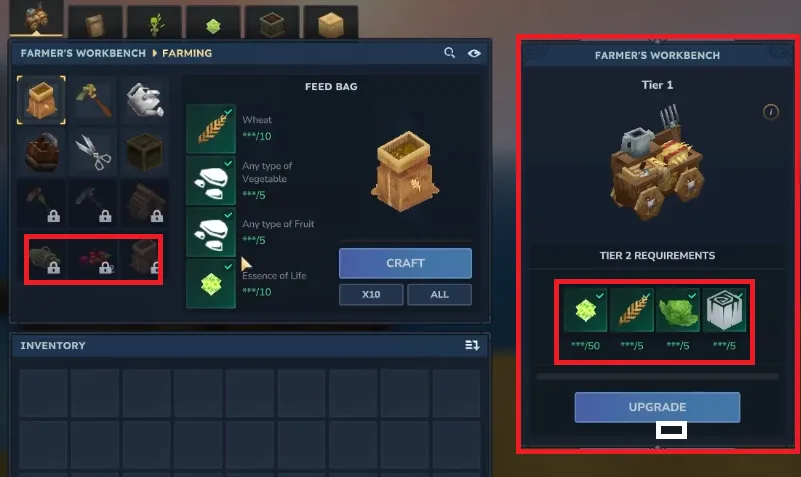Select the watering can recipe
The image size is (801, 477).
(145, 100)
